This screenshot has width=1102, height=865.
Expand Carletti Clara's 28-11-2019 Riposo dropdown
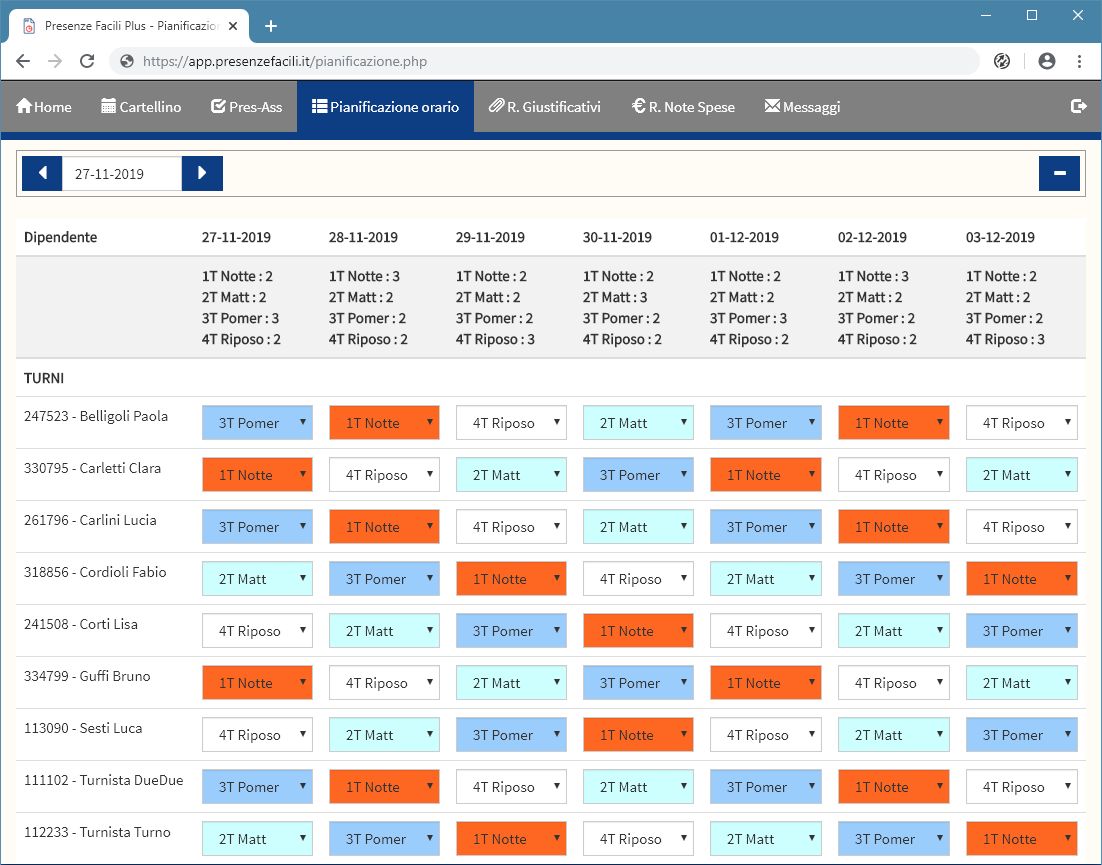coord(384,475)
